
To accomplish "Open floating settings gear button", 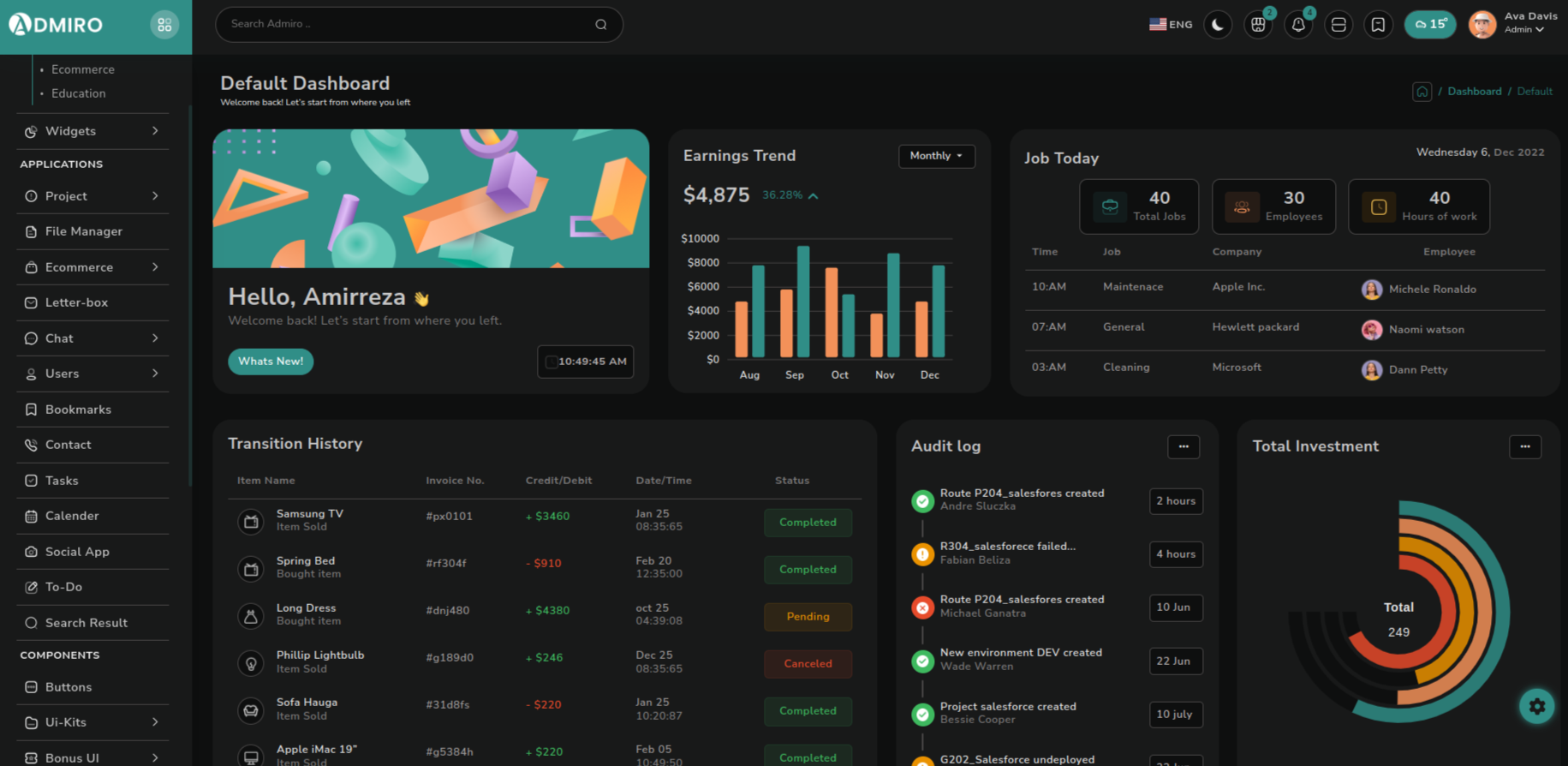I will 1536,706.
